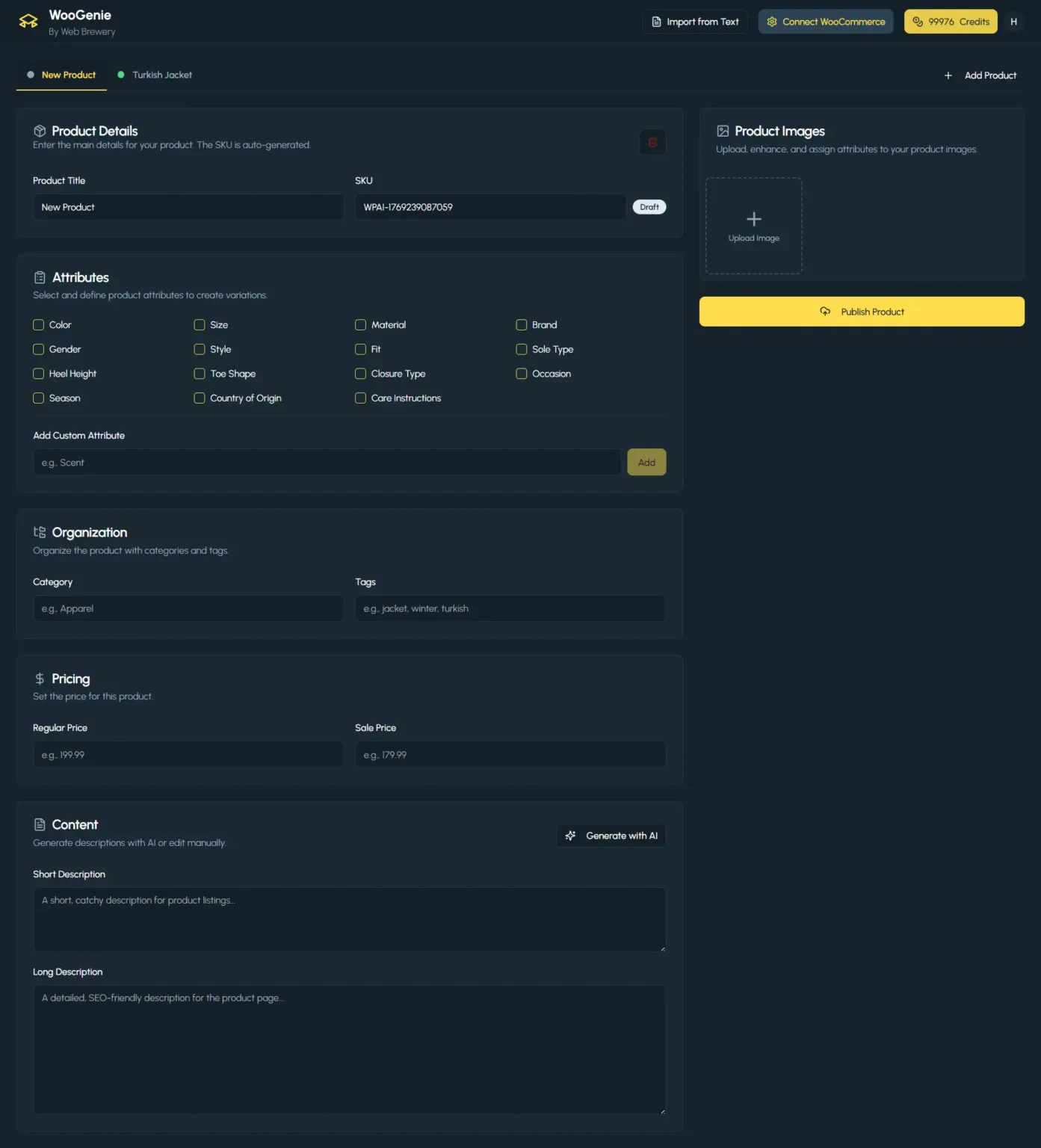Toggle the Gender checkbox
Image resolution: width=1041 pixels, height=1148 pixels.
(38, 349)
